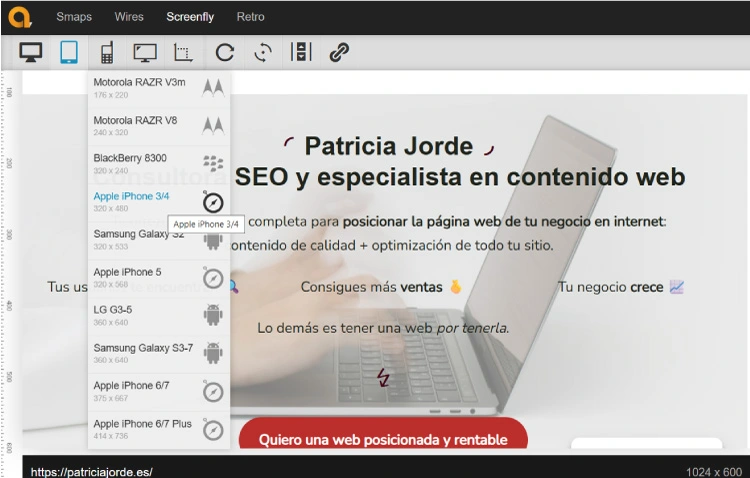
Task: Click 'Lo demás es tener una web por tenerla' text
Action: (383, 328)
